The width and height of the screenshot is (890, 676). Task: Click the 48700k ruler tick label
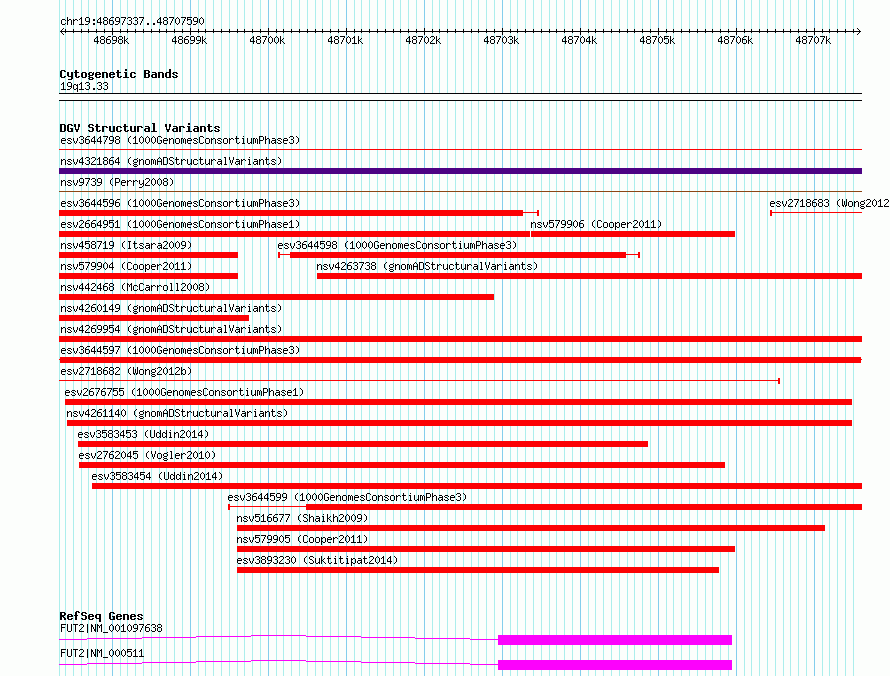267,40
